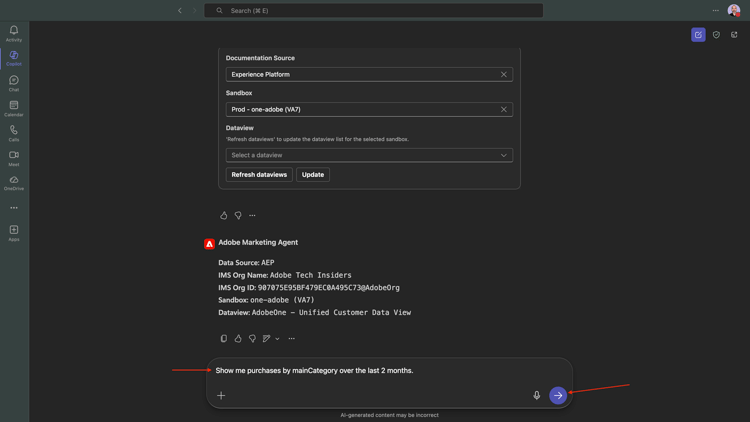This screenshot has height=422, width=750.
Task: Show more apps via sidebar ellipsis
Action: 14,208
